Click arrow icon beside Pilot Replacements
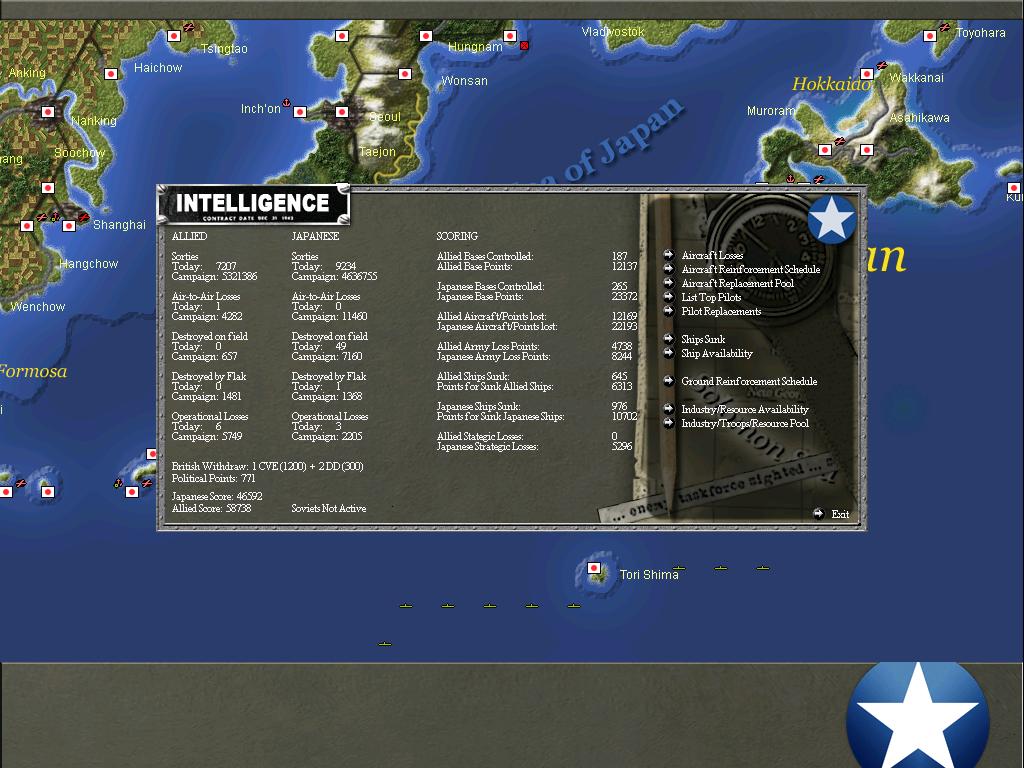This screenshot has width=1024, height=768. 669,311
